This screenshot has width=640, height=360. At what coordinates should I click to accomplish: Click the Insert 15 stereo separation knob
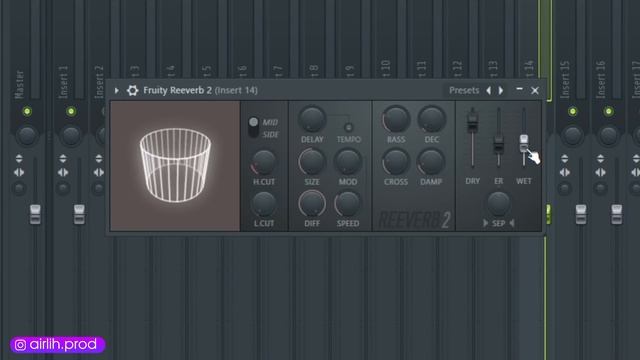tap(564, 188)
